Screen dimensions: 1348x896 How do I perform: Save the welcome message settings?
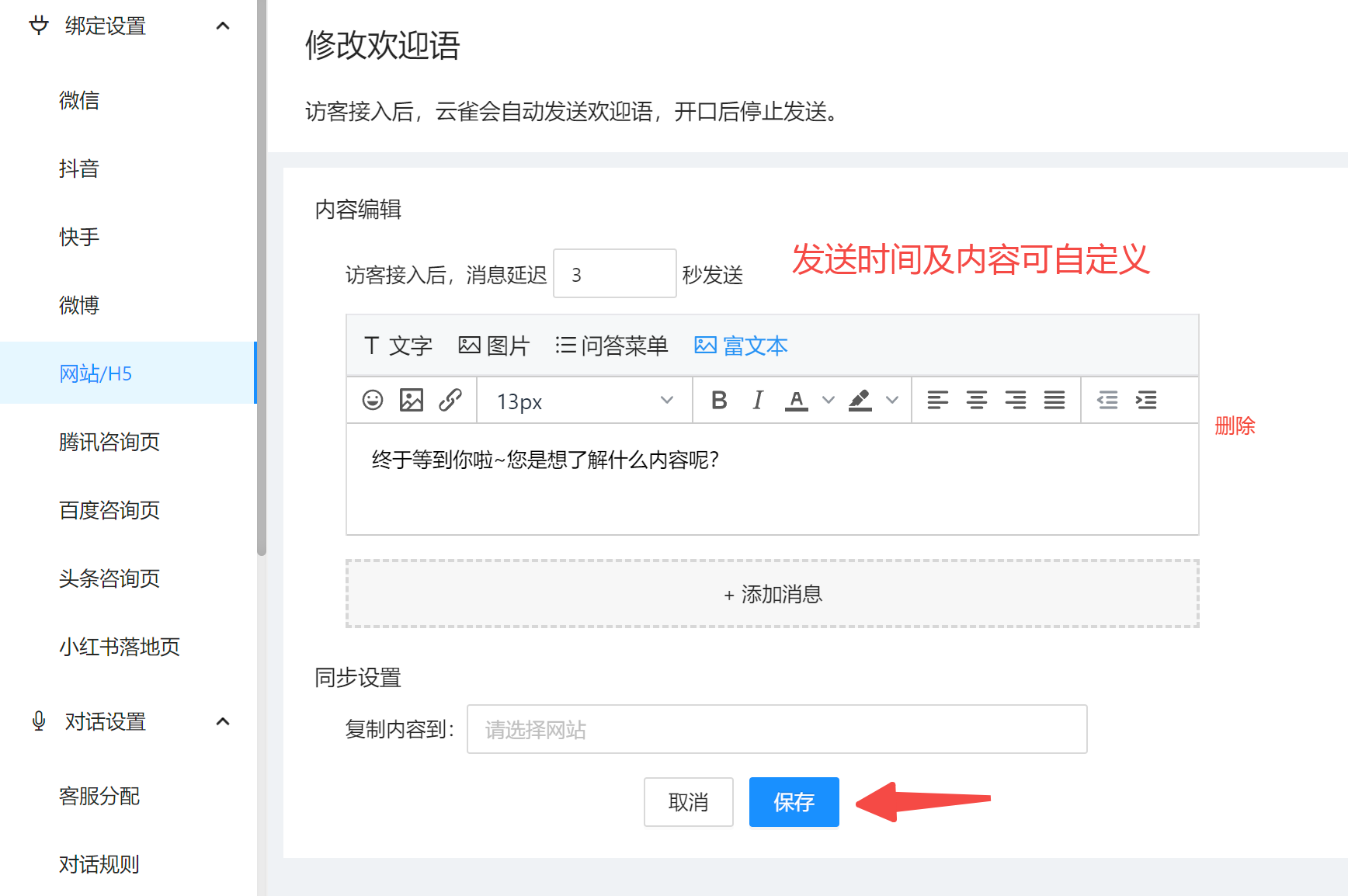tap(794, 802)
